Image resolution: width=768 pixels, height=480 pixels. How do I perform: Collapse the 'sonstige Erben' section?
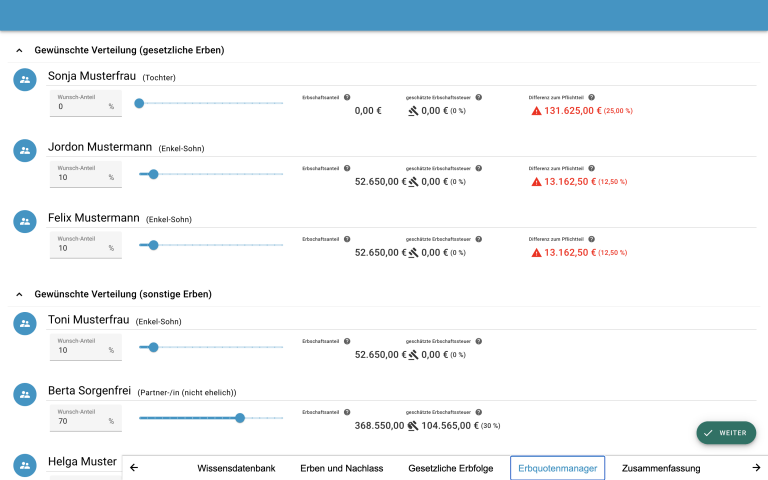(x=19, y=294)
